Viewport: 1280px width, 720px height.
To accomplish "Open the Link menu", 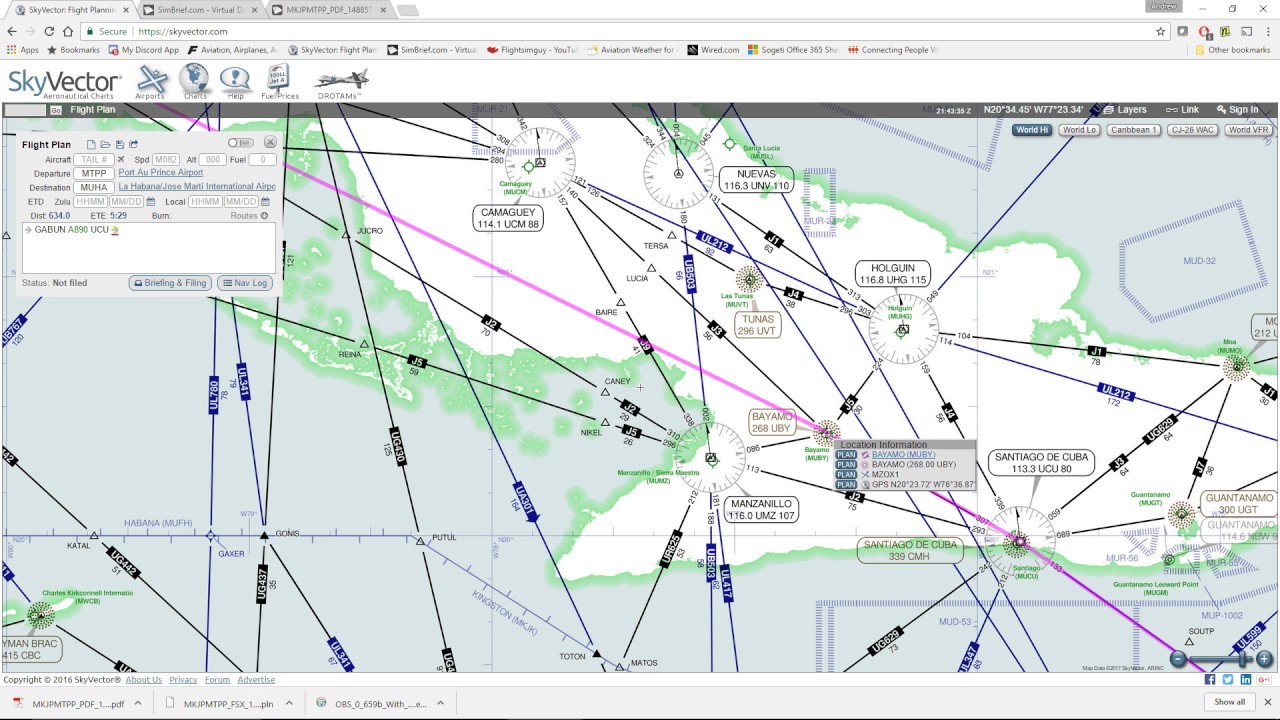I will click(1182, 110).
